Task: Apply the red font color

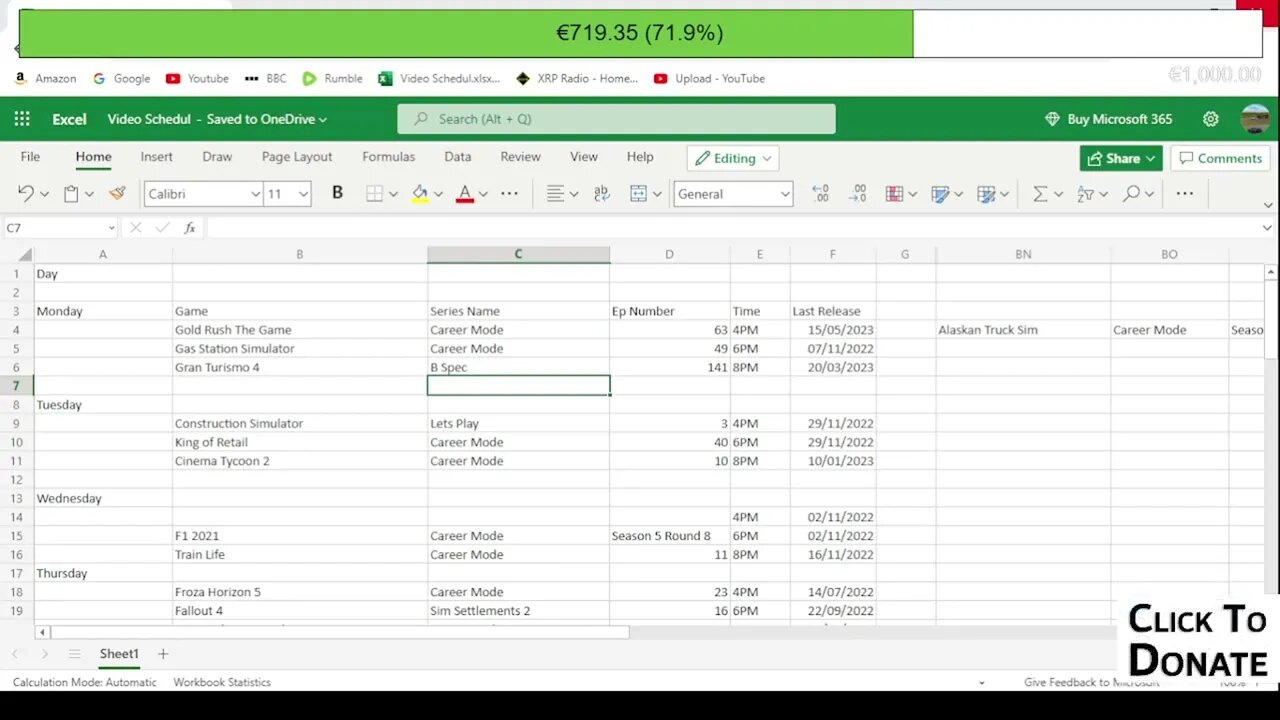Action: (464, 194)
